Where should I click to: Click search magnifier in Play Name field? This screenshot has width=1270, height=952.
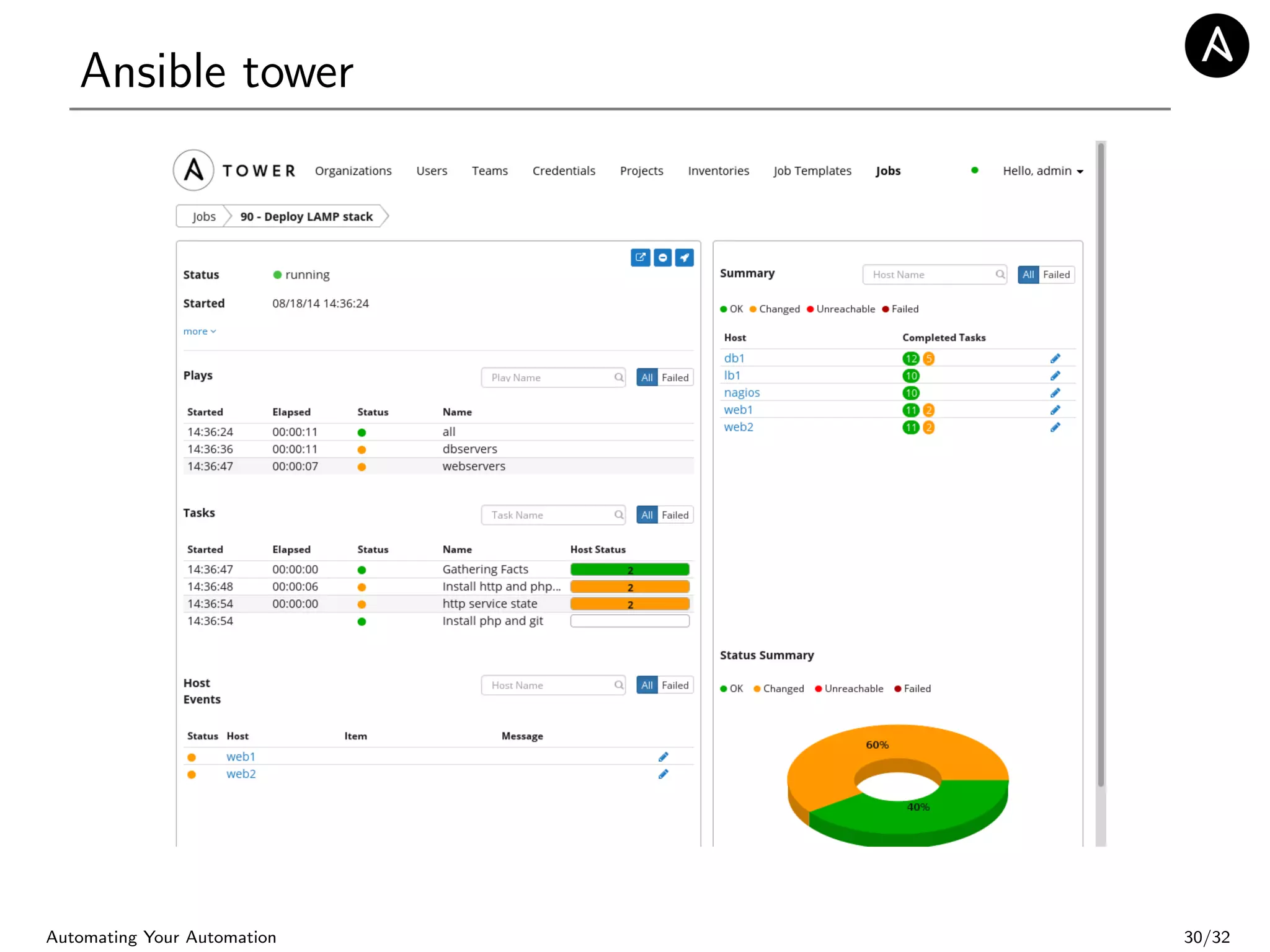(618, 377)
